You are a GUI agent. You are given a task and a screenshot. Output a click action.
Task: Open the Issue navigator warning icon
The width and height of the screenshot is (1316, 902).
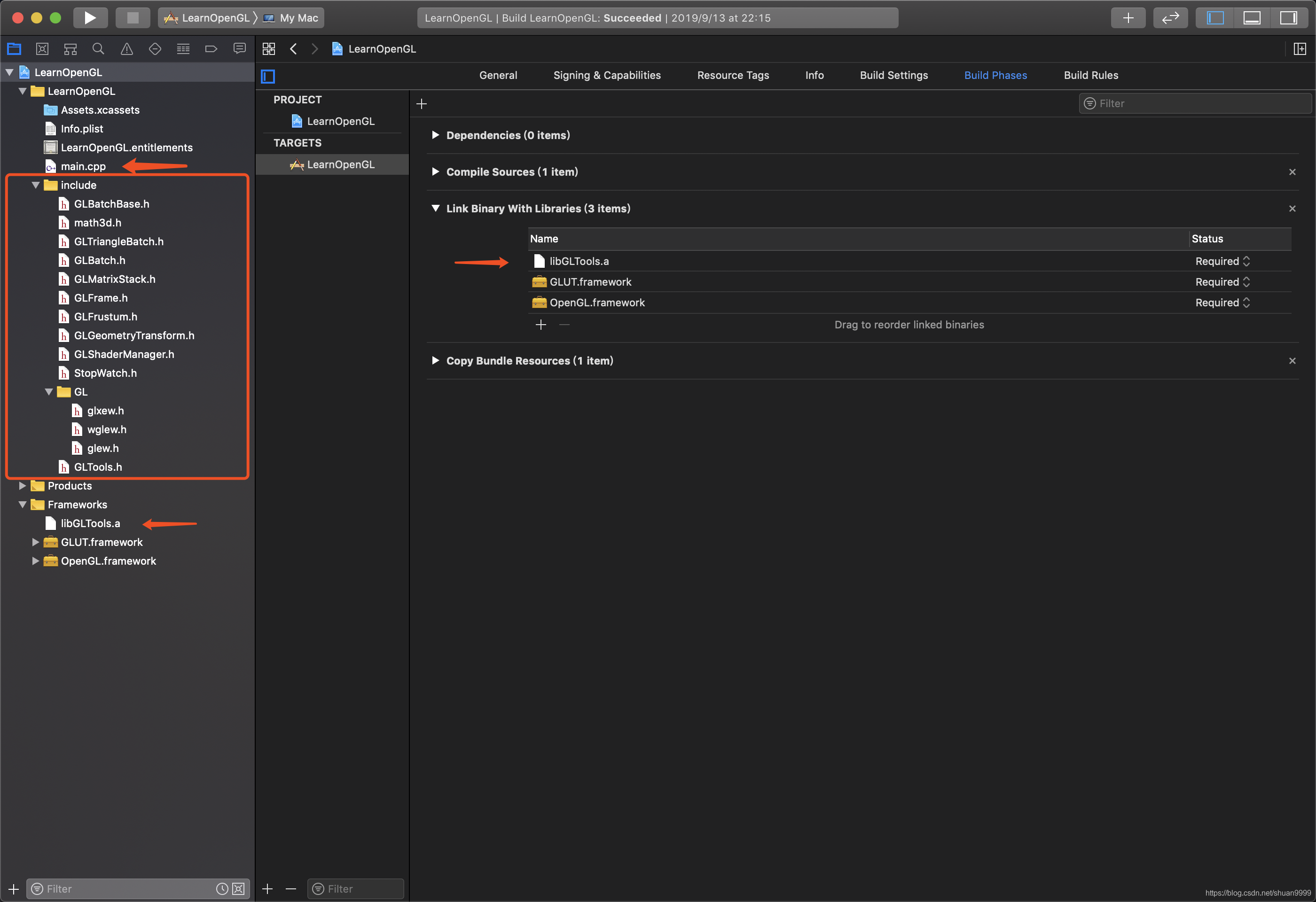pyautogui.click(x=127, y=49)
